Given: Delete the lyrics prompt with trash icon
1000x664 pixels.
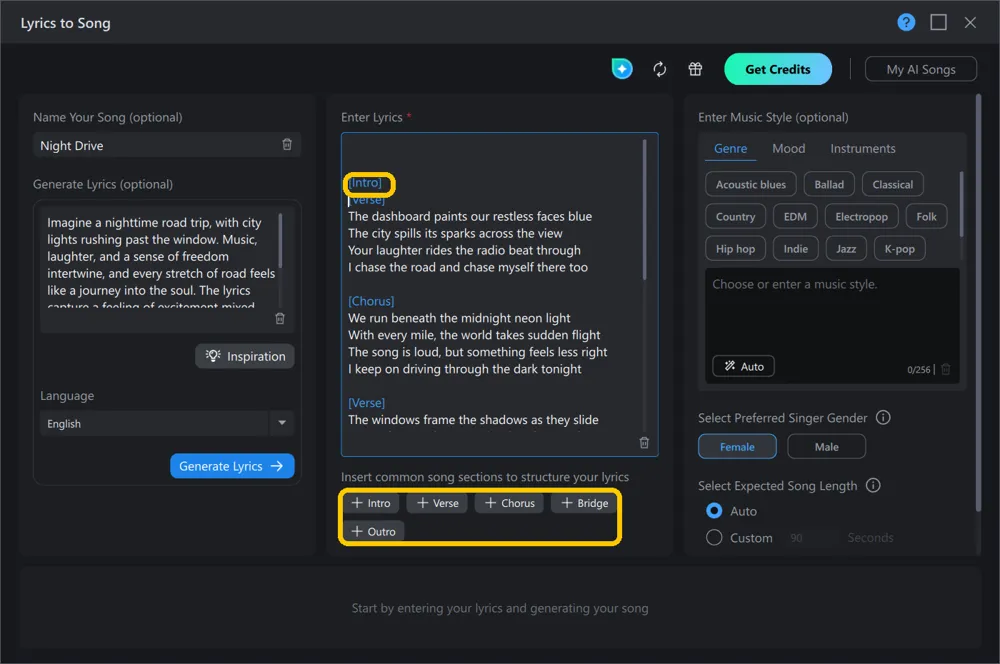Looking at the screenshot, I should [279, 318].
